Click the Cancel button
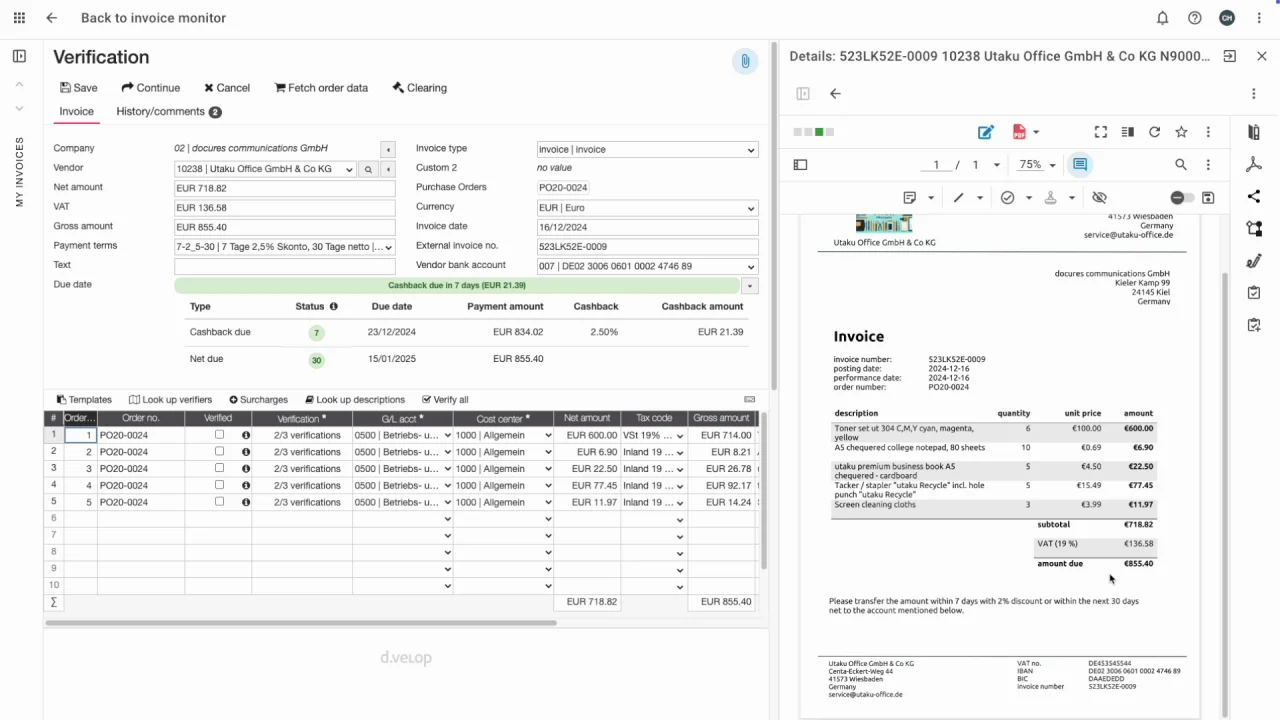Viewport: 1280px width, 720px height. 227,88
